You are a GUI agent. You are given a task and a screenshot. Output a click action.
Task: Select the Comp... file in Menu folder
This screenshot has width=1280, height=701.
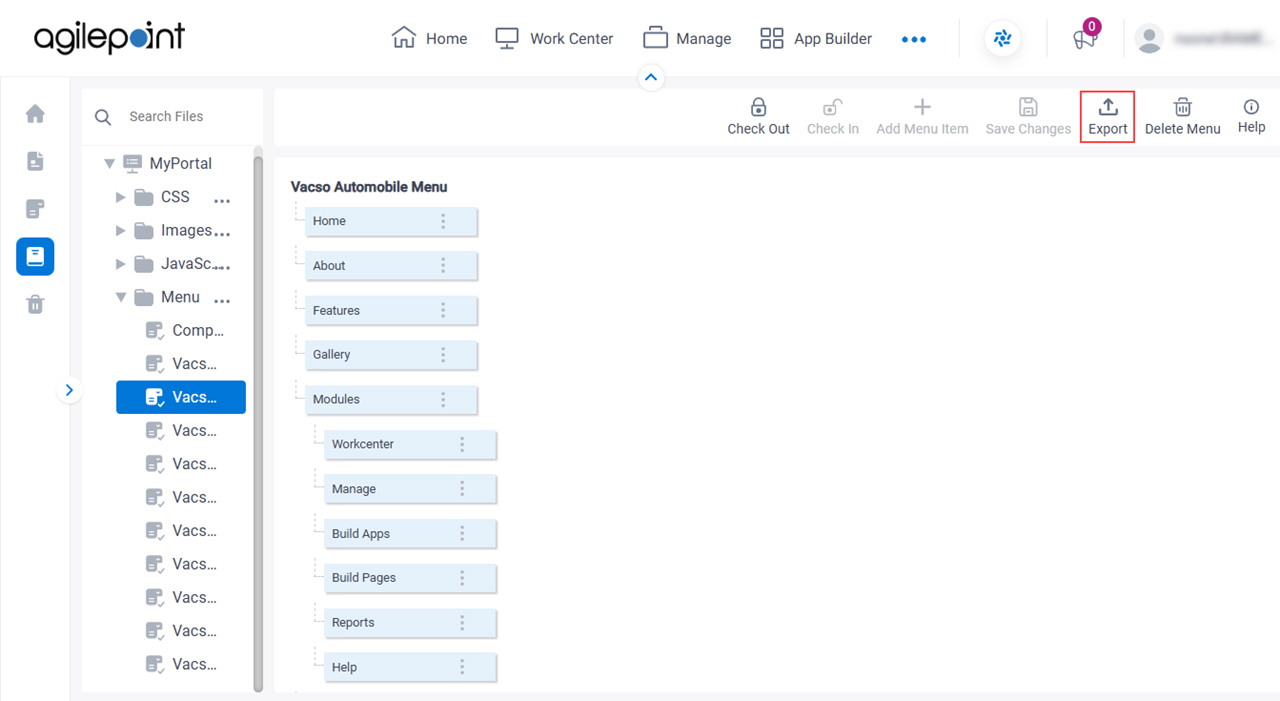[185, 331]
